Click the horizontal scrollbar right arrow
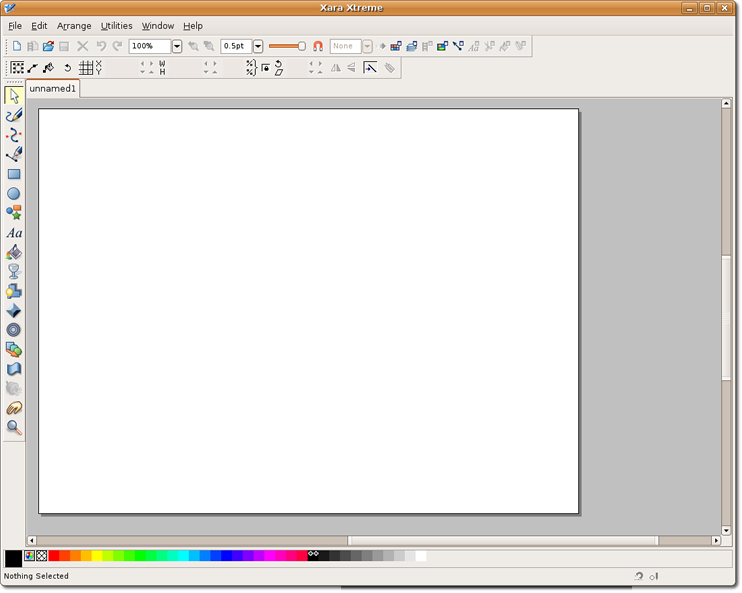Viewport: 742px width, 593px height. point(716,541)
